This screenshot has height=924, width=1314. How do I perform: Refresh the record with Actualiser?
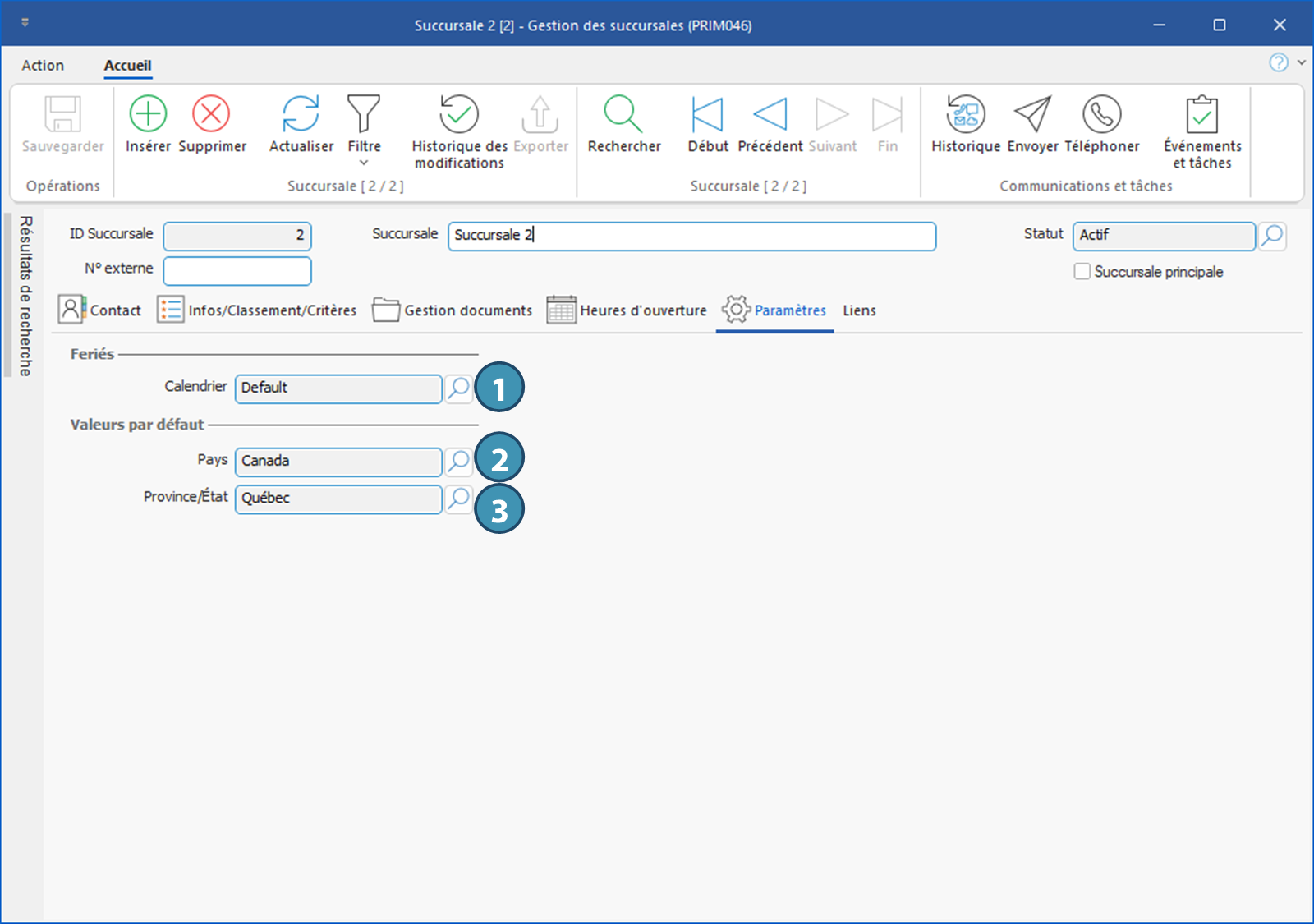[301, 114]
